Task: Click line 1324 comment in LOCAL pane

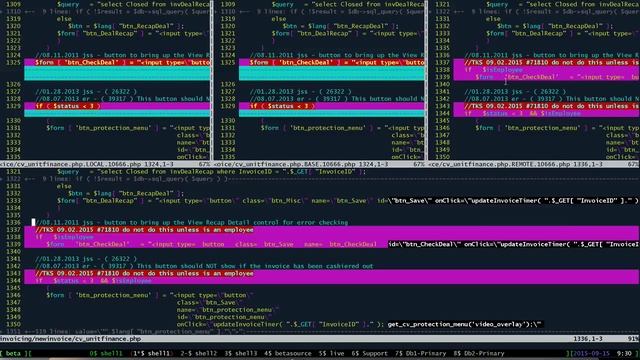Action: [122, 55]
